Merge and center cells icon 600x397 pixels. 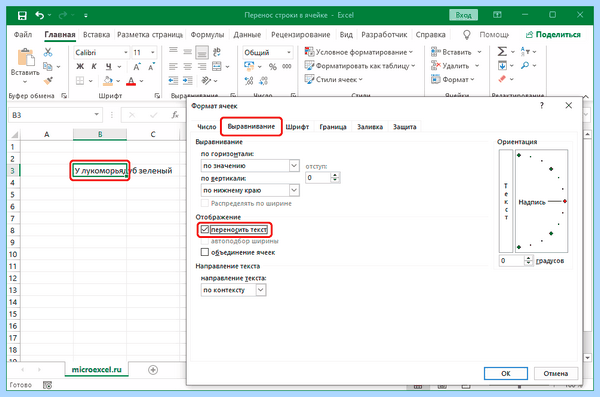coord(217,67)
